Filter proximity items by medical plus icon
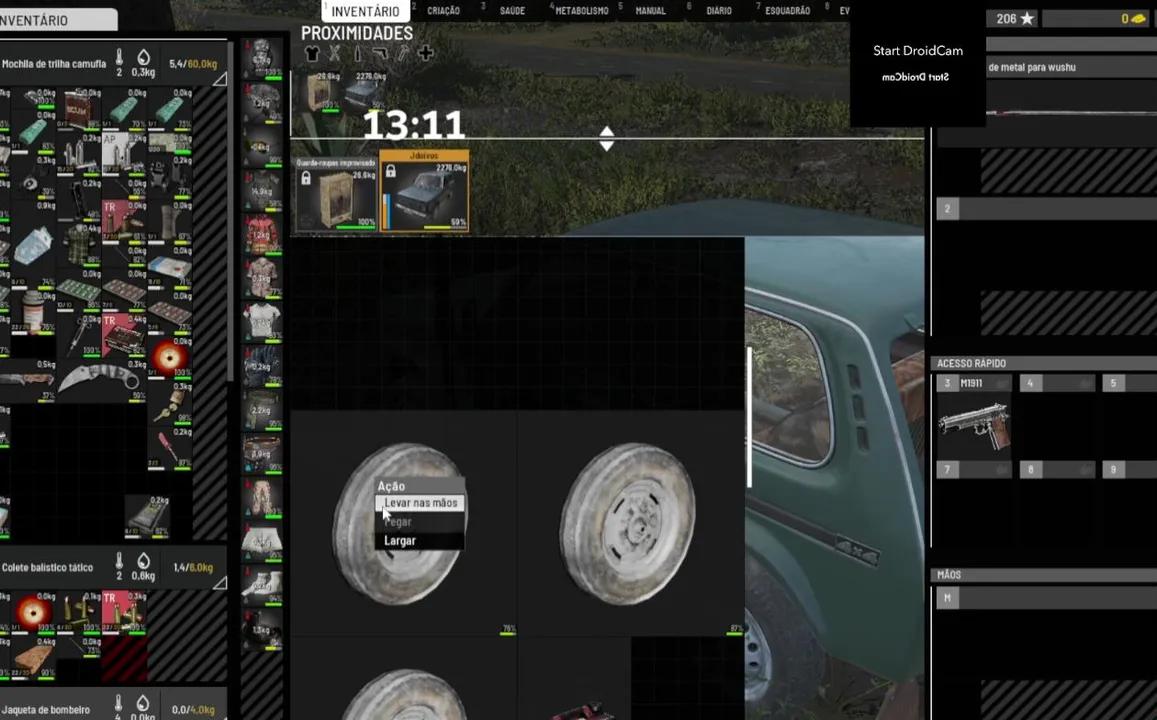Viewport: 1157px width, 720px height. point(426,53)
